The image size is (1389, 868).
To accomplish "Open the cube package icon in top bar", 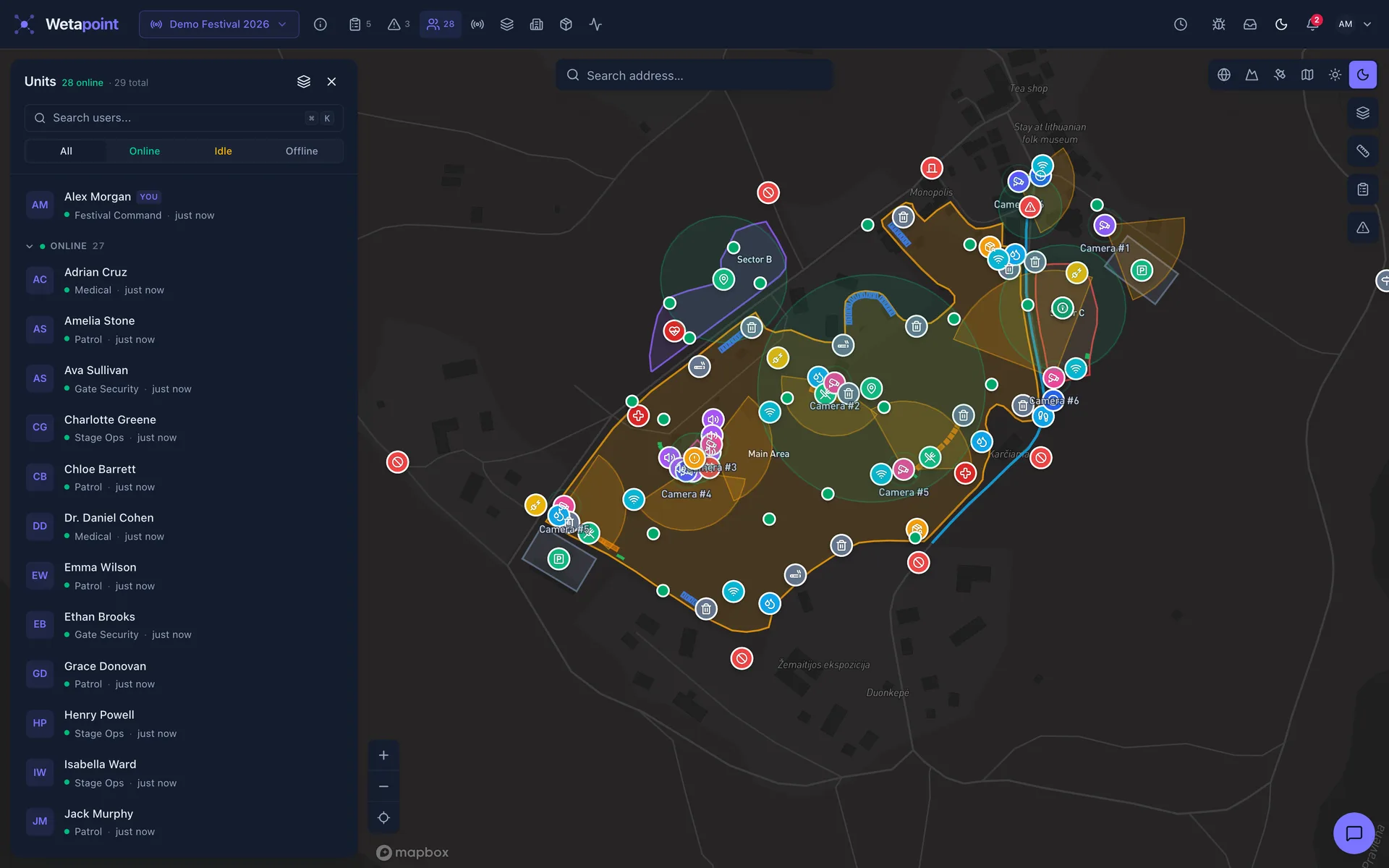I will pyautogui.click(x=566, y=25).
